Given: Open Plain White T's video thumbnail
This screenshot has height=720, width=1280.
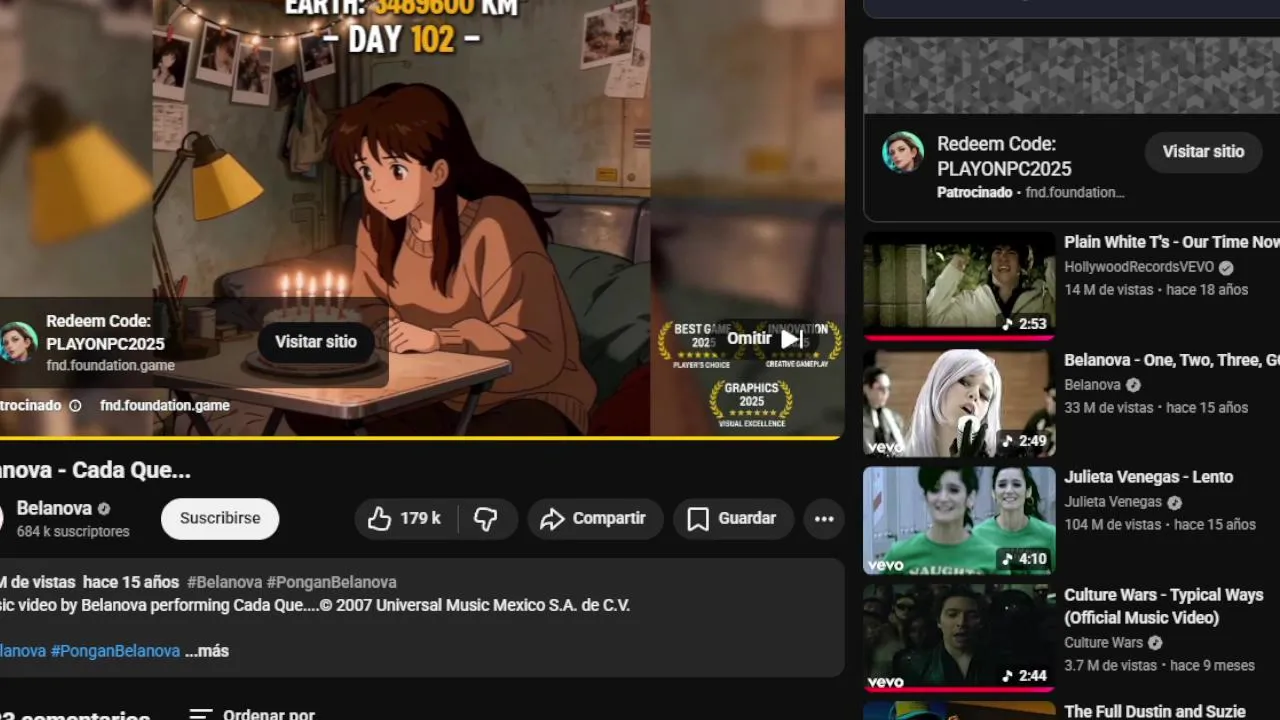Looking at the screenshot, I should [x=959, y=286].
